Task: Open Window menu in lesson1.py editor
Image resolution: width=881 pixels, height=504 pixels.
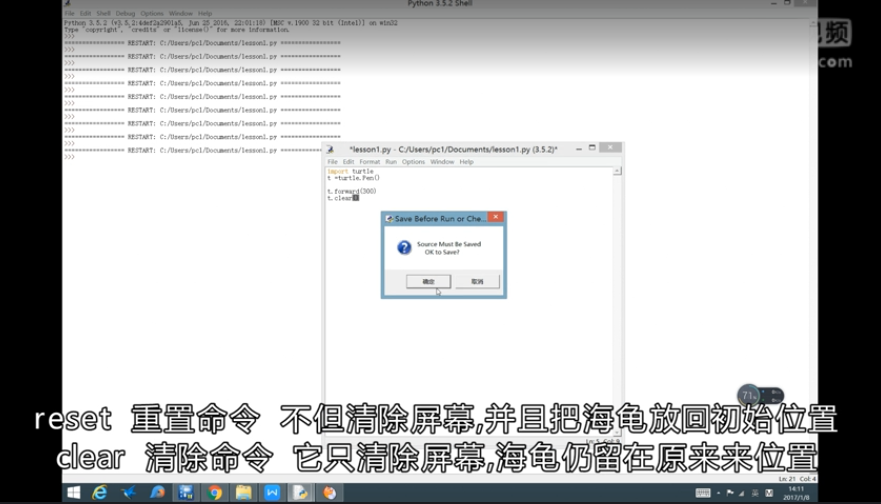Action: (x=442, y=162)
